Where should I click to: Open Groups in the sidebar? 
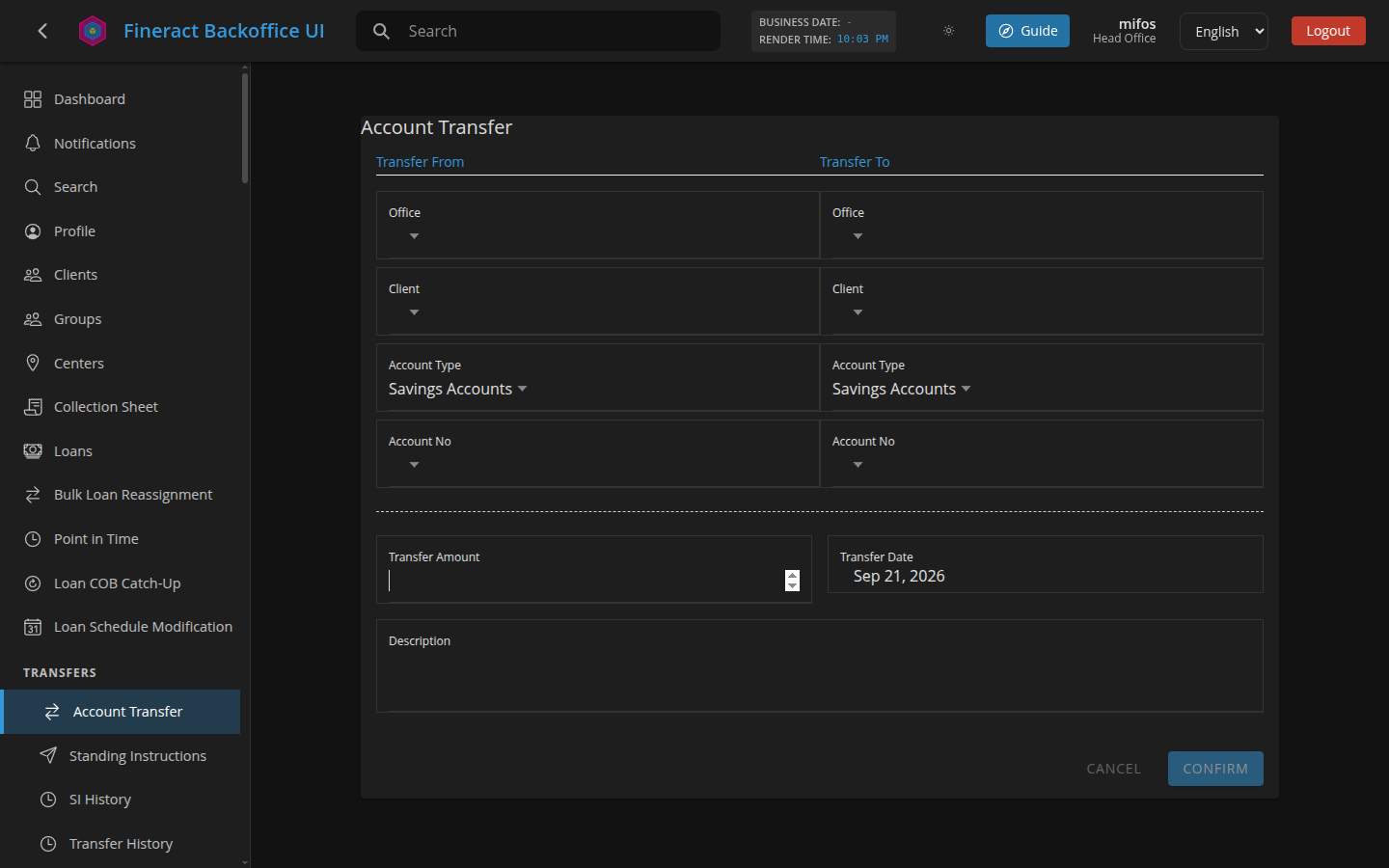[121, 319]
